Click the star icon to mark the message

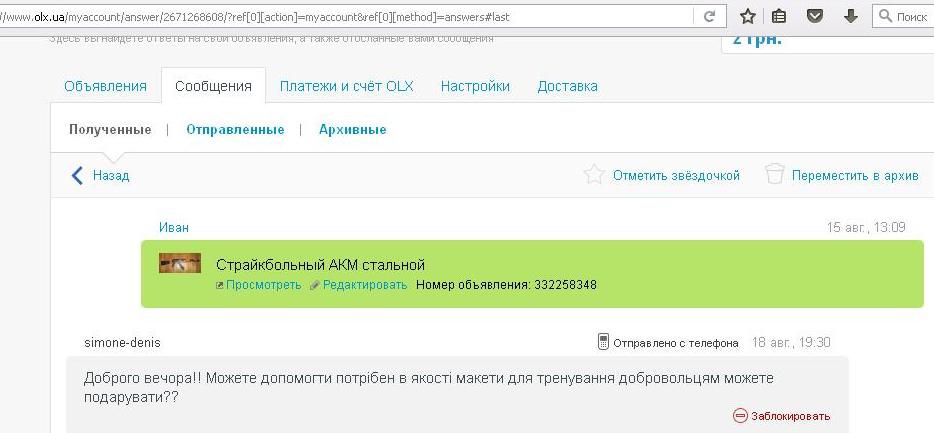click(x=594, y=175)
